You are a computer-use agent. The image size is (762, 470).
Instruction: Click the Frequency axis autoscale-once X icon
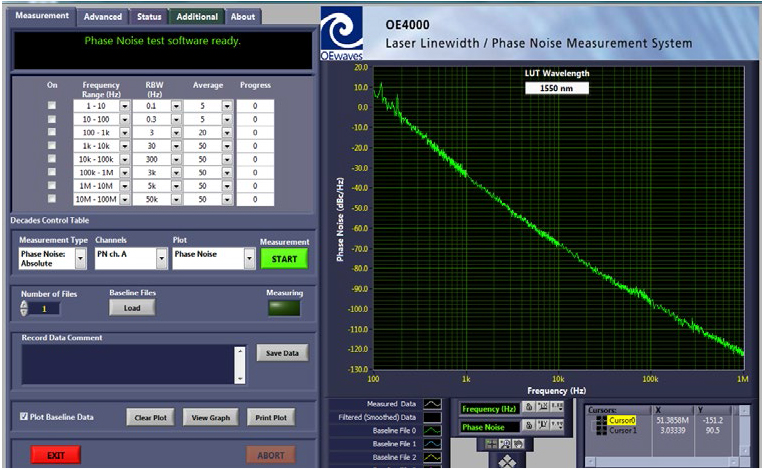tap(543, 407)
